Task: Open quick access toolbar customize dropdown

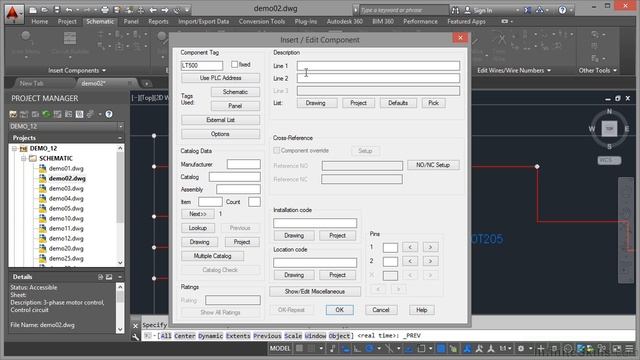Action: 187,10
